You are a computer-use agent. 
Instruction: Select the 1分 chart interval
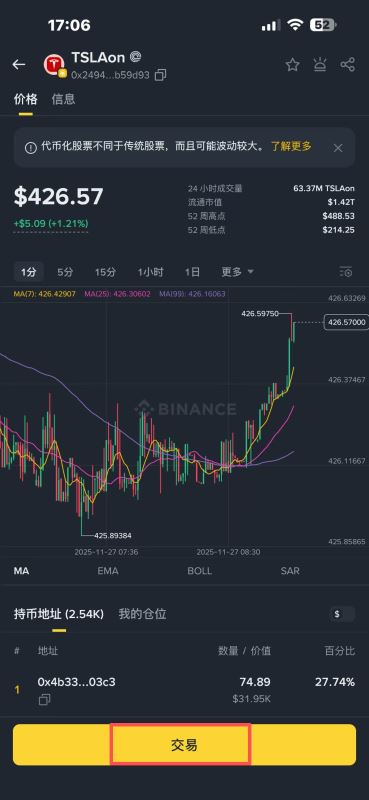tap(29, 272)
